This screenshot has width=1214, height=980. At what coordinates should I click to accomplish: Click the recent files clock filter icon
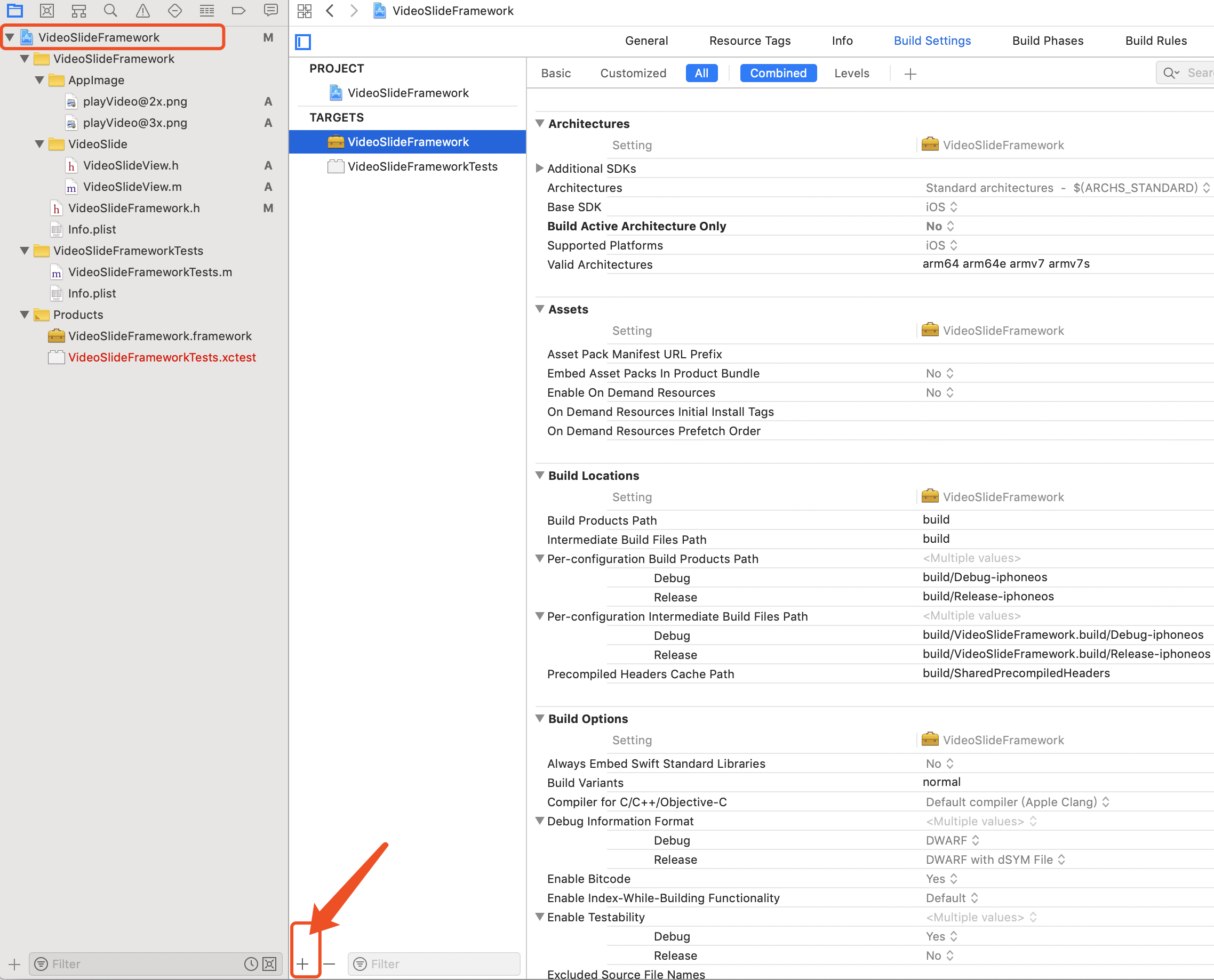(x=251, y=964)
